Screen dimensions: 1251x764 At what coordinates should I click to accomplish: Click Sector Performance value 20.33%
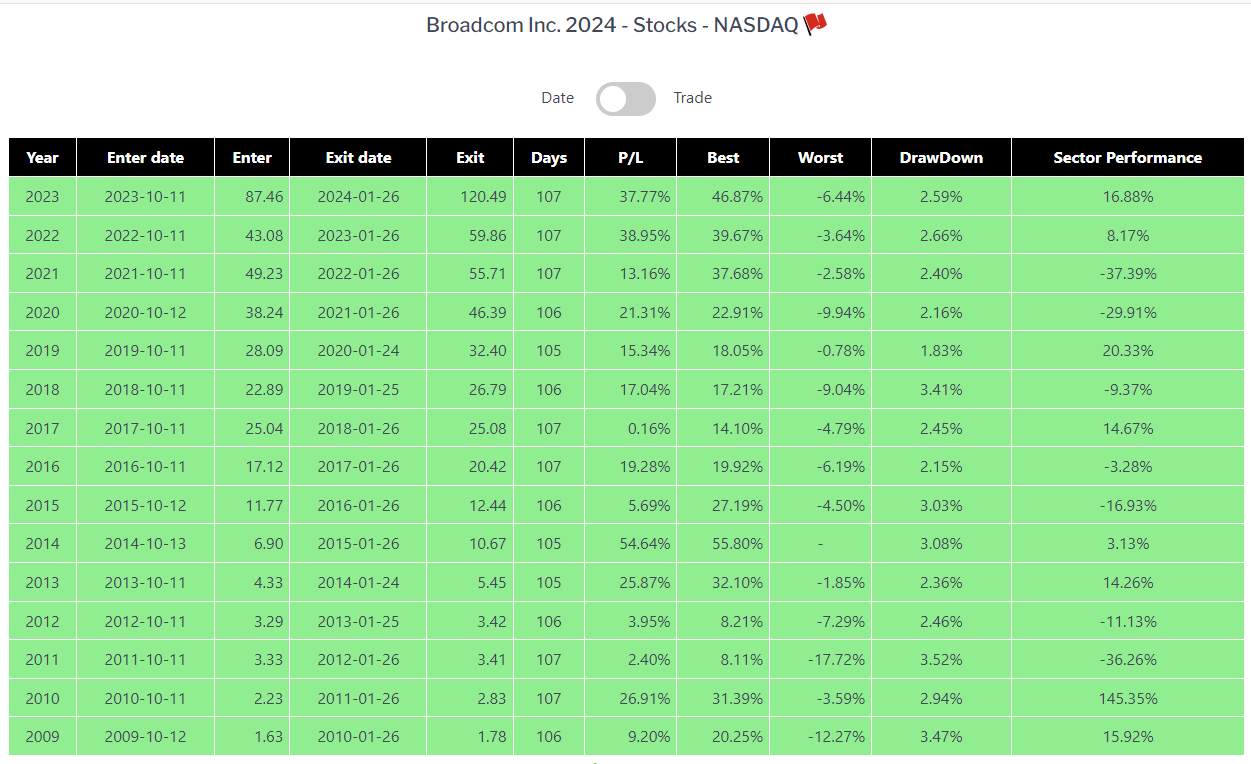1128,351
